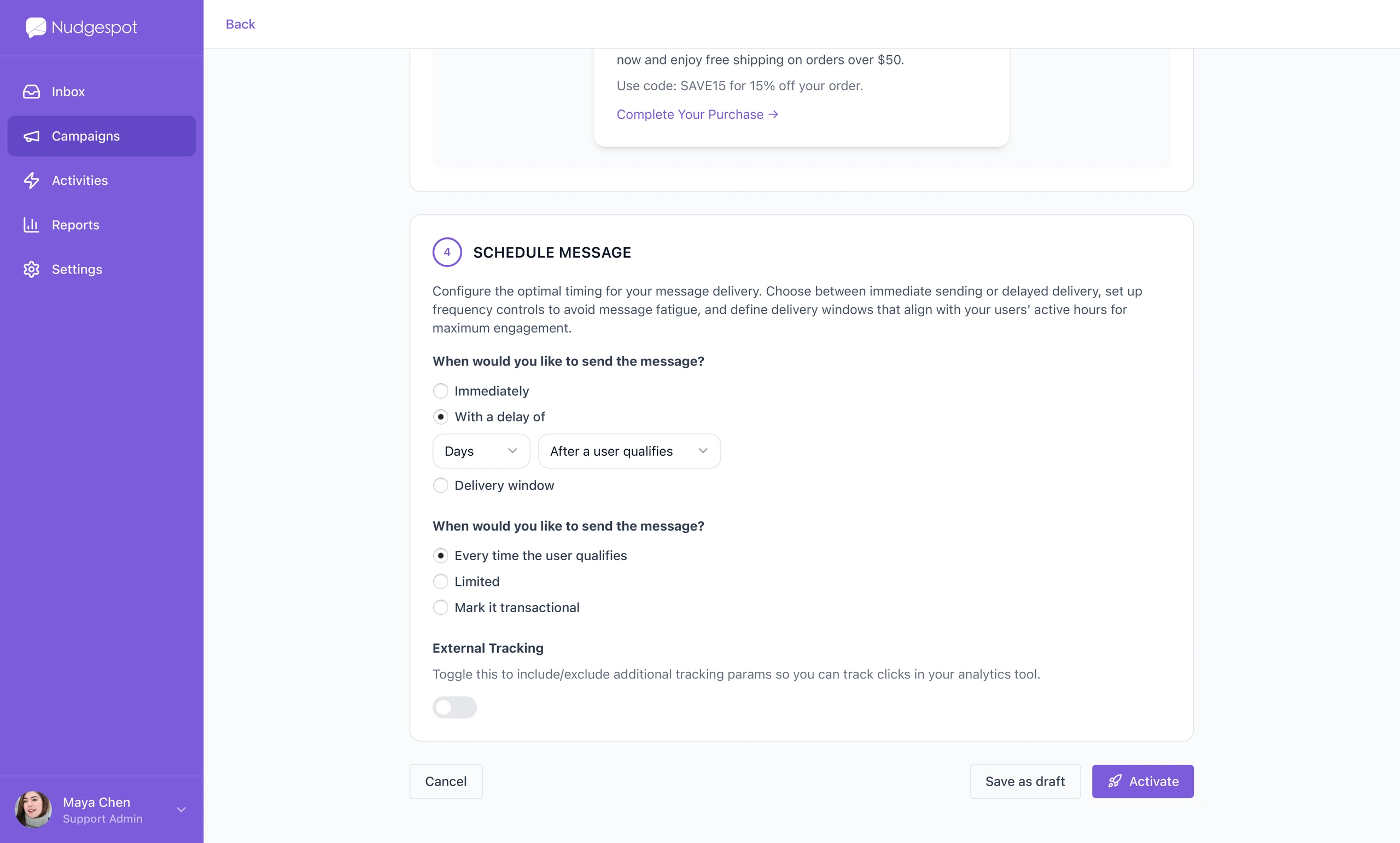The height and width of the screenshot is (843, 1400).
Task: Select the Delivery window radio option
Action: [x=441, y=485]
